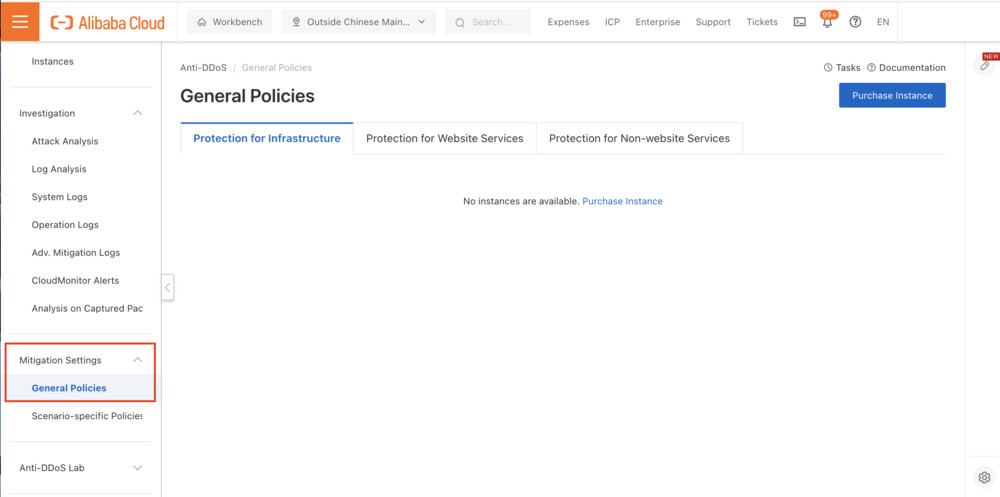Open Scenario-specific Policies in the sidebar
Viewport: 1000px width, 497px height.
[87, 416]
